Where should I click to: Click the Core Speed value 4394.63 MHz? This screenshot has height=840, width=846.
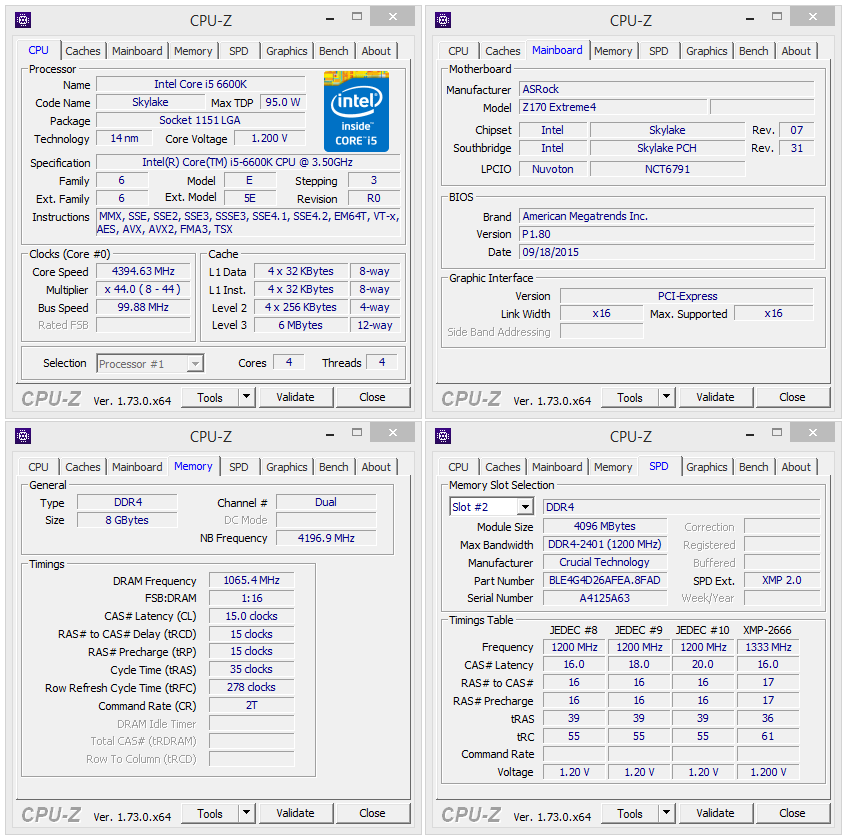[x=143, y=271]
